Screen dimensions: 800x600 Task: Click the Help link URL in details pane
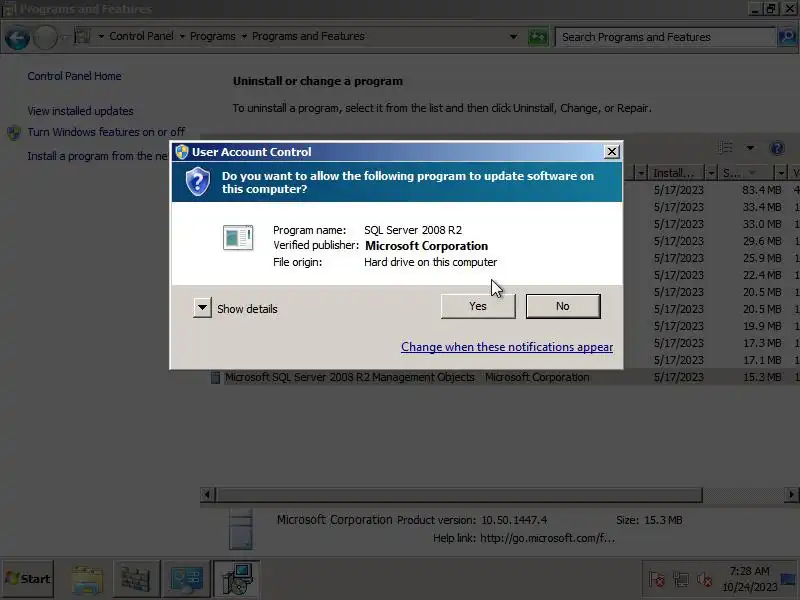(x=547, y=538)
